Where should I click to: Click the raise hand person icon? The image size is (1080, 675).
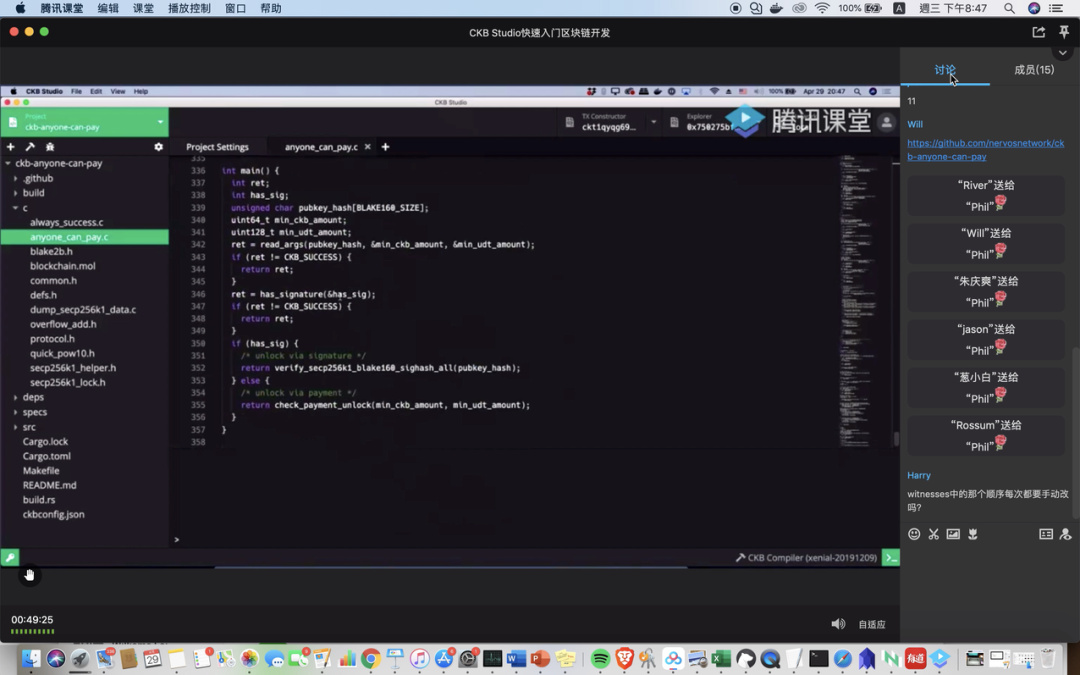(x=1066, y=534)
